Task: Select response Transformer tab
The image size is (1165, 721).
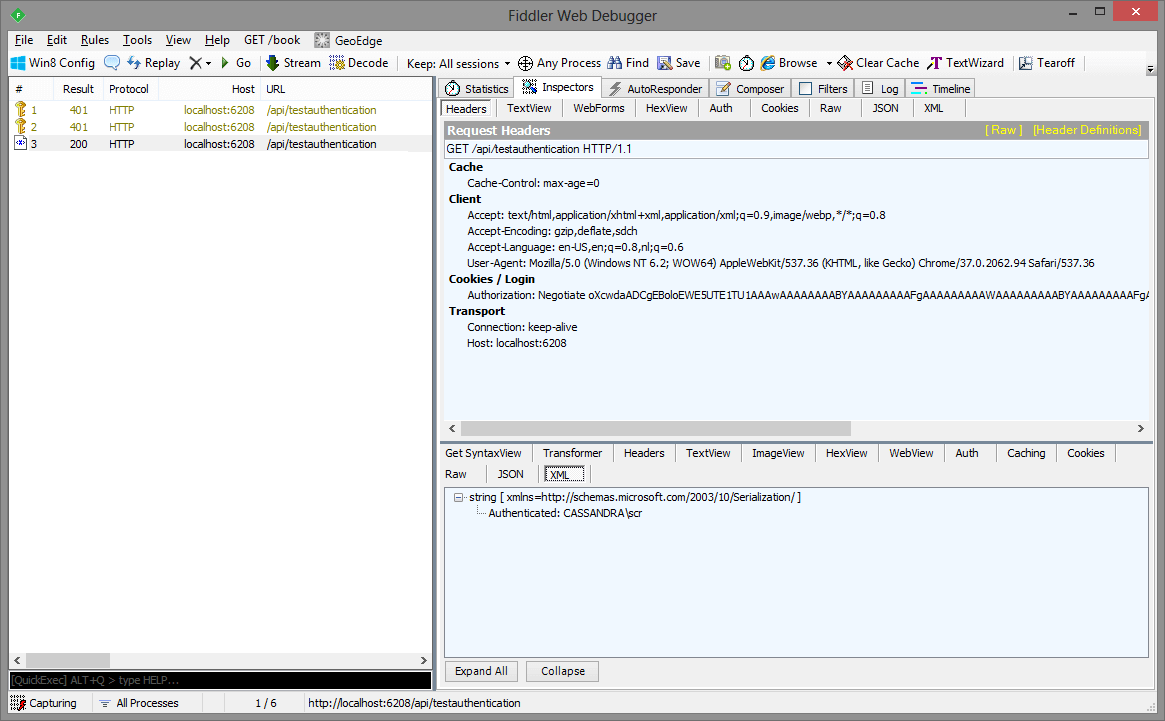Action: click(572, 453)
